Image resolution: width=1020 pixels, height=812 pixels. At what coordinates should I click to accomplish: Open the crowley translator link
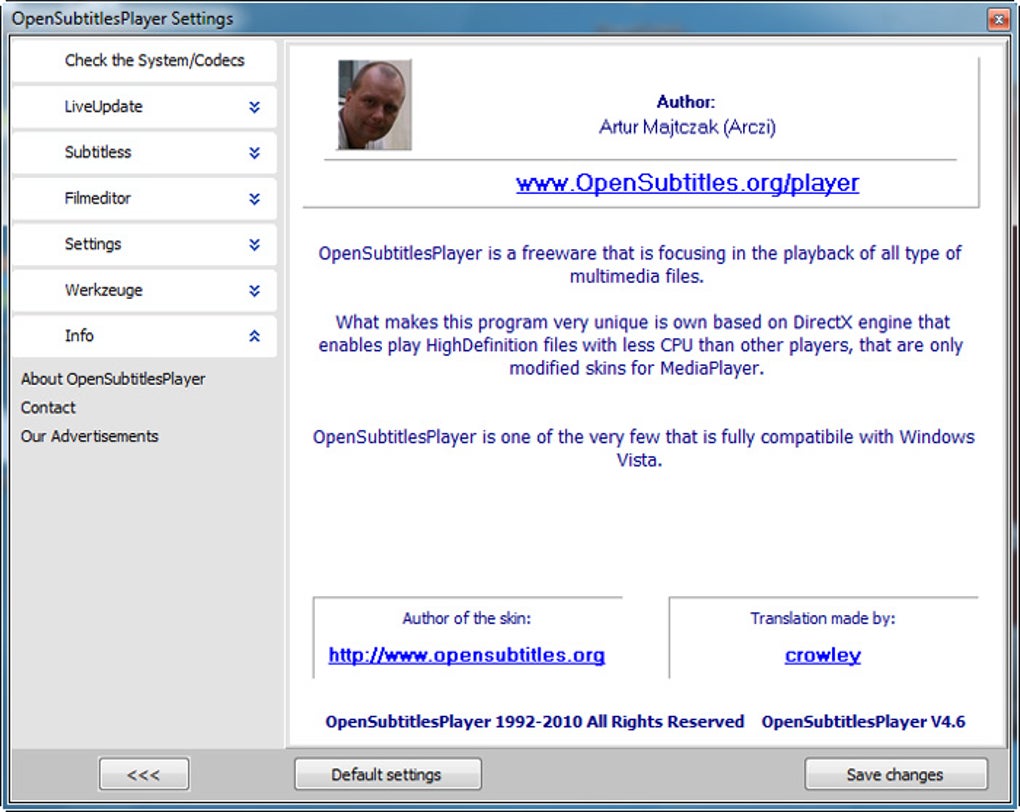pyautogui.click(x=823, y=655)
